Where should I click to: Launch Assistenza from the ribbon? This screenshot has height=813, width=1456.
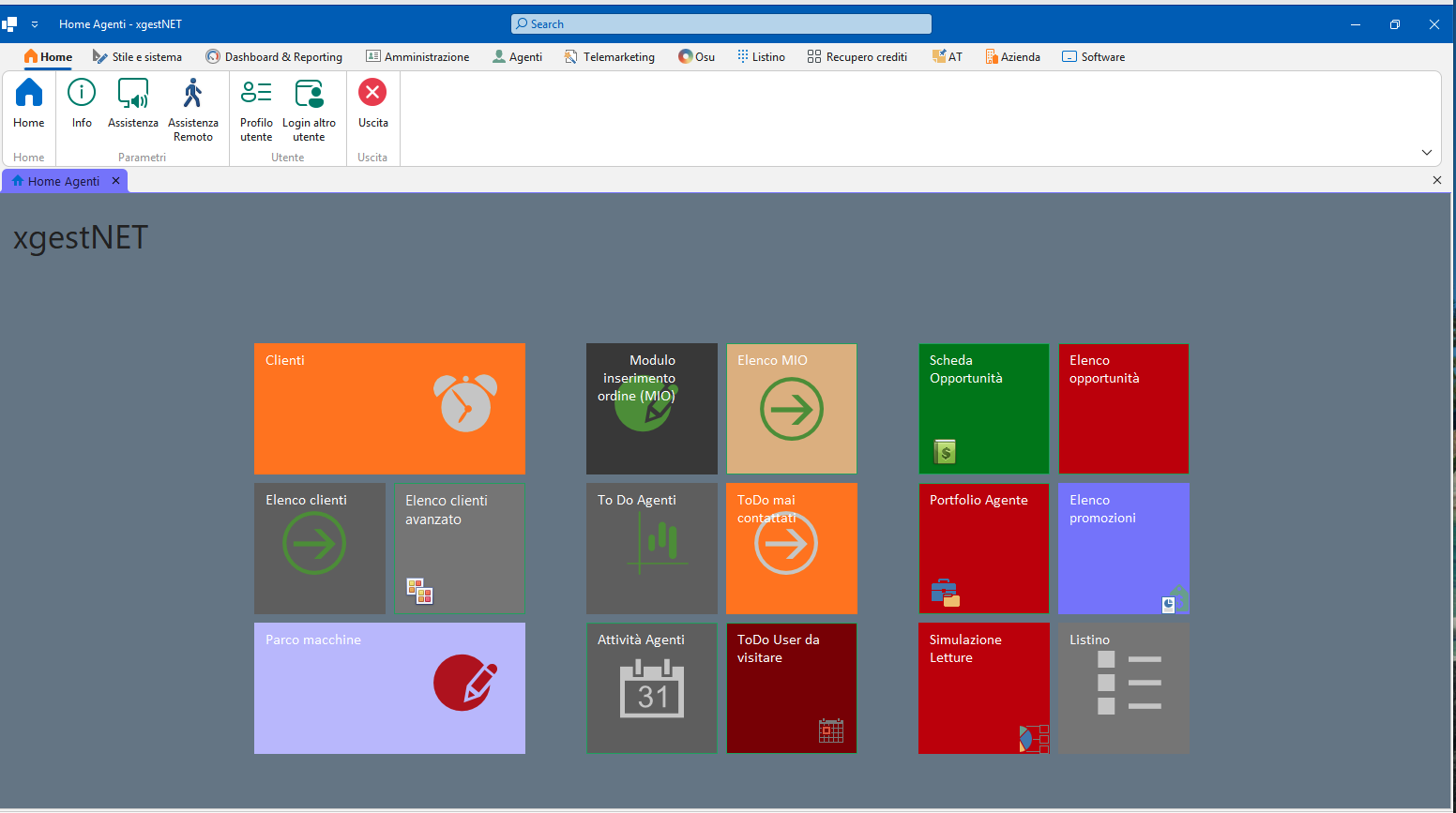click(133, 103)
